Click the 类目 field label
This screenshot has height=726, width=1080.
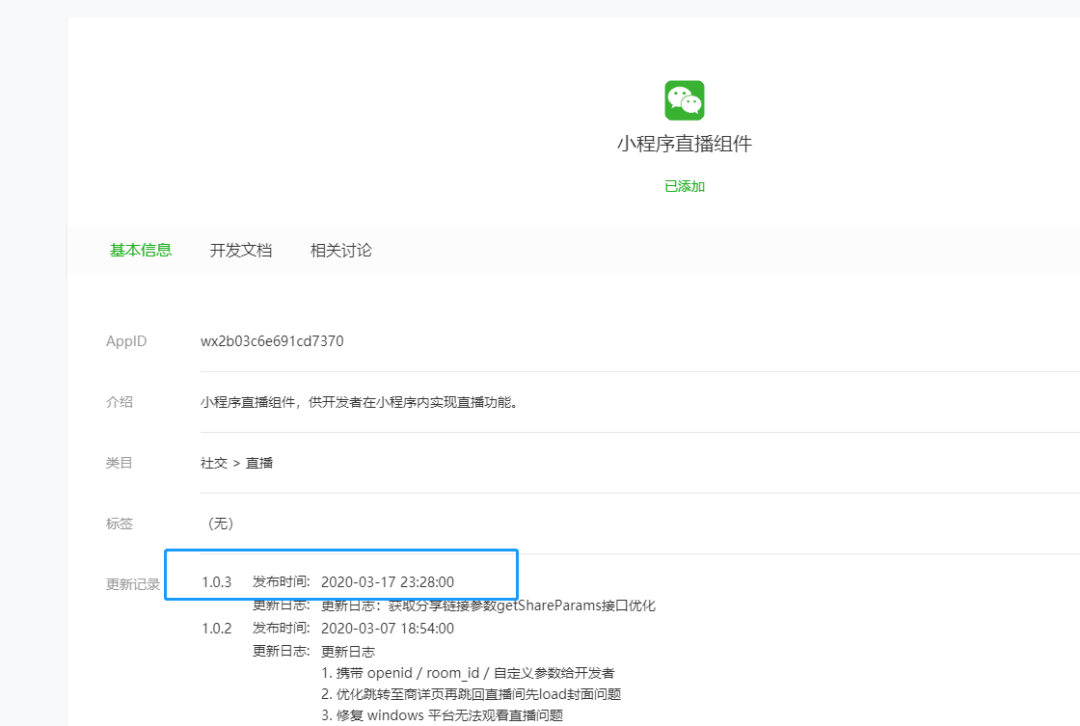(118, 462)
